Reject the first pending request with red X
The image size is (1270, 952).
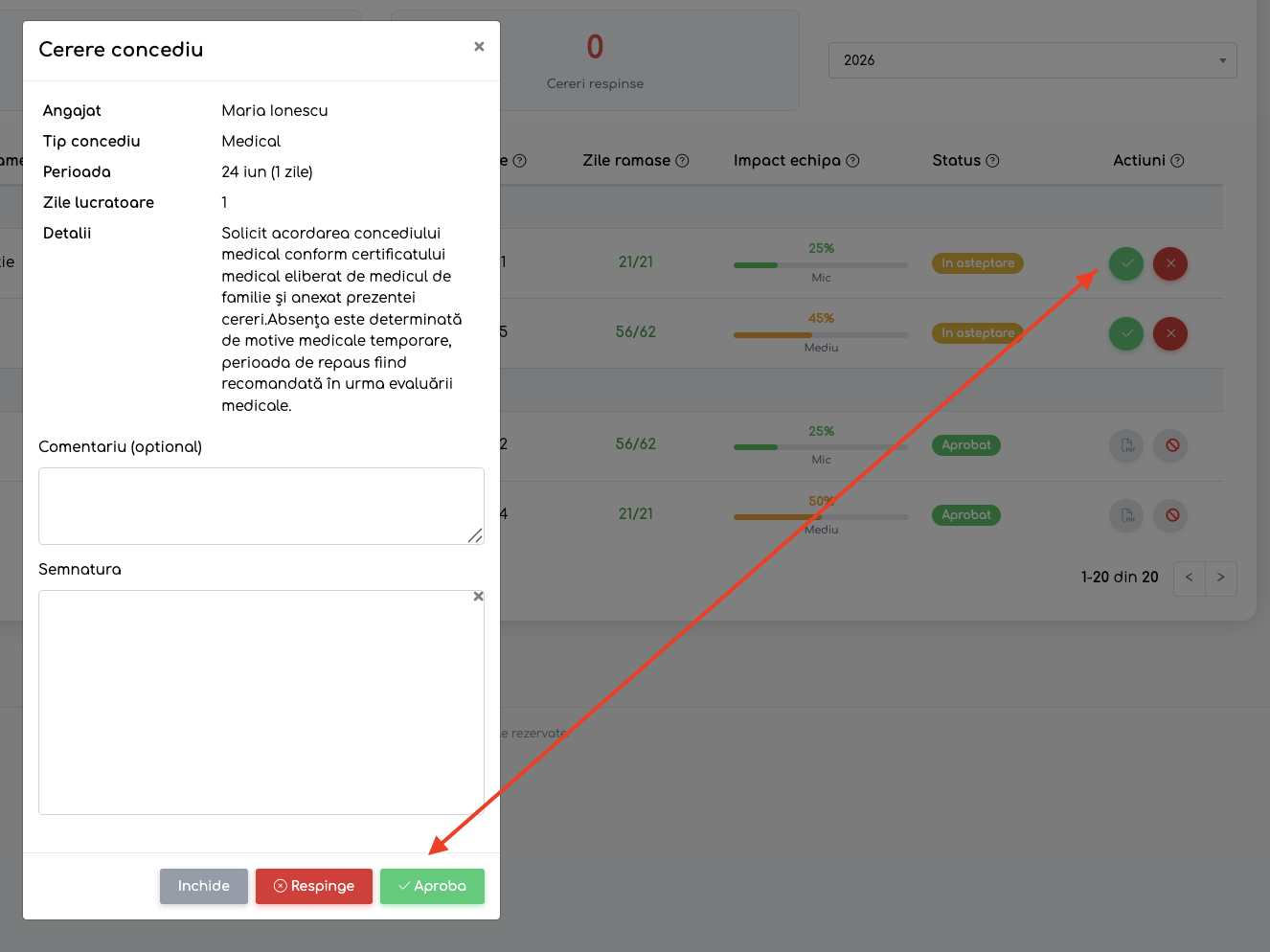(x=1170, y=263)
